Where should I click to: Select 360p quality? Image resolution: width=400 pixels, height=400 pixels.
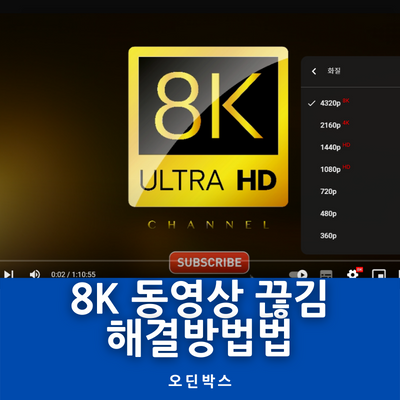(x=350, y=235)
